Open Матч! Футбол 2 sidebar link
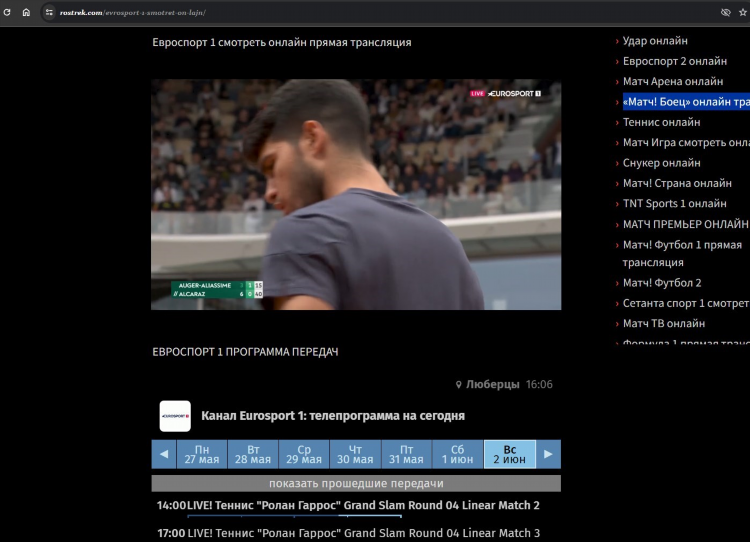Viewport: 750px width, 542px height. coord(662,283)
